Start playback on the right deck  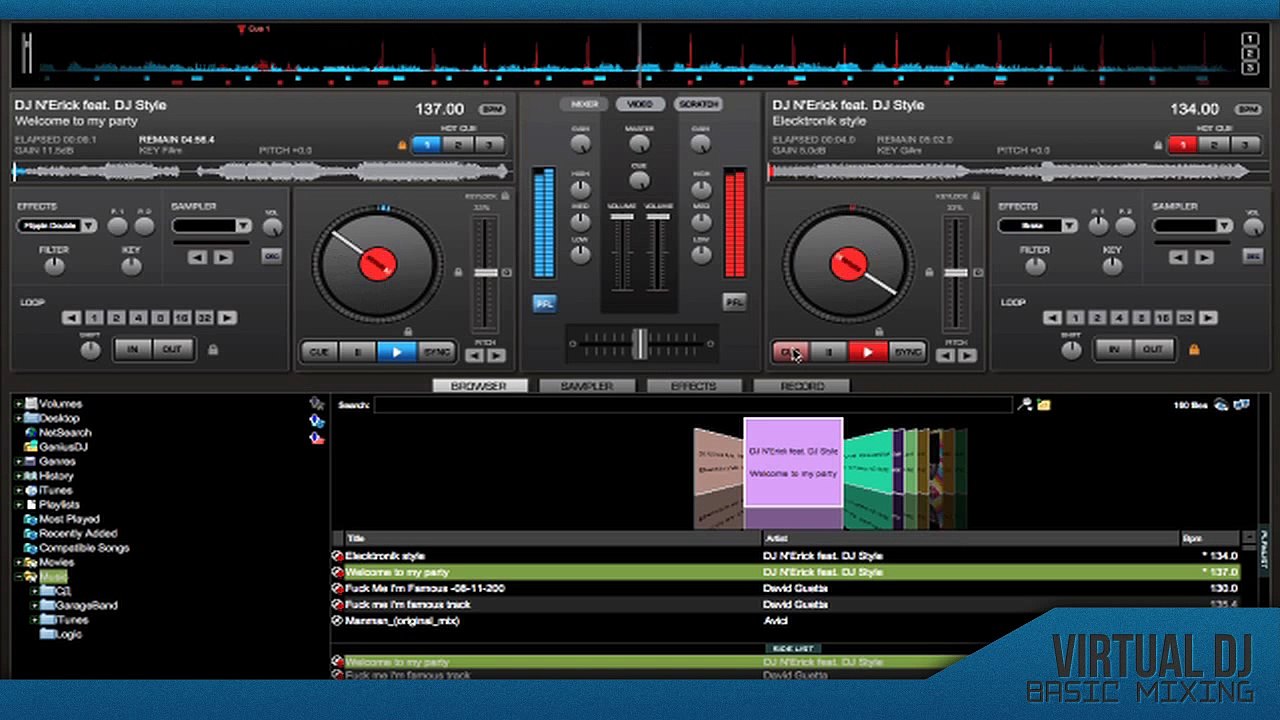[867, 352]
